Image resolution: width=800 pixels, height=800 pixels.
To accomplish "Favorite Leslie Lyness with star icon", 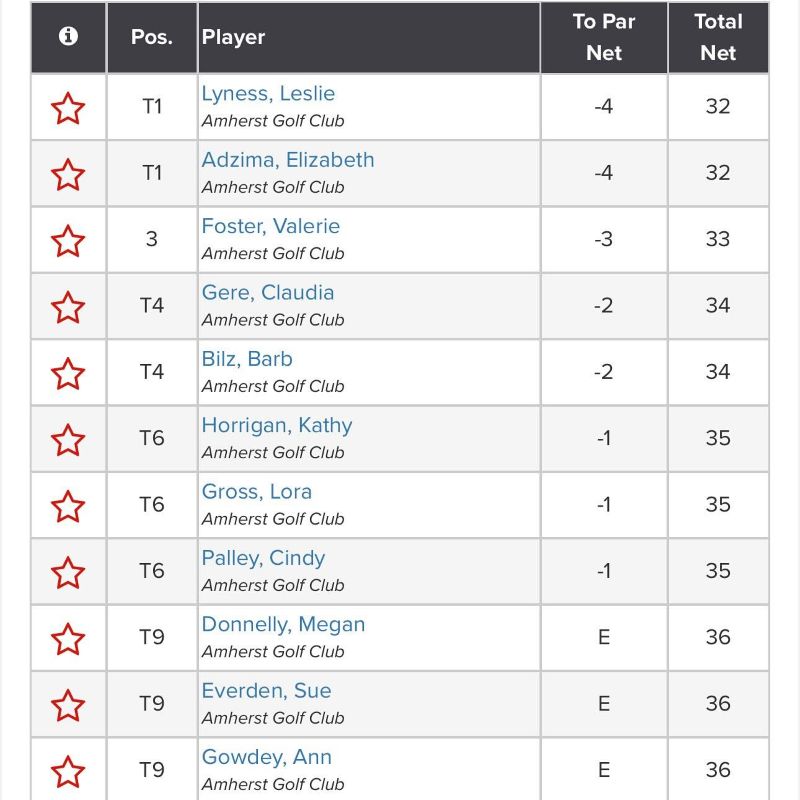I will [68, 108].
